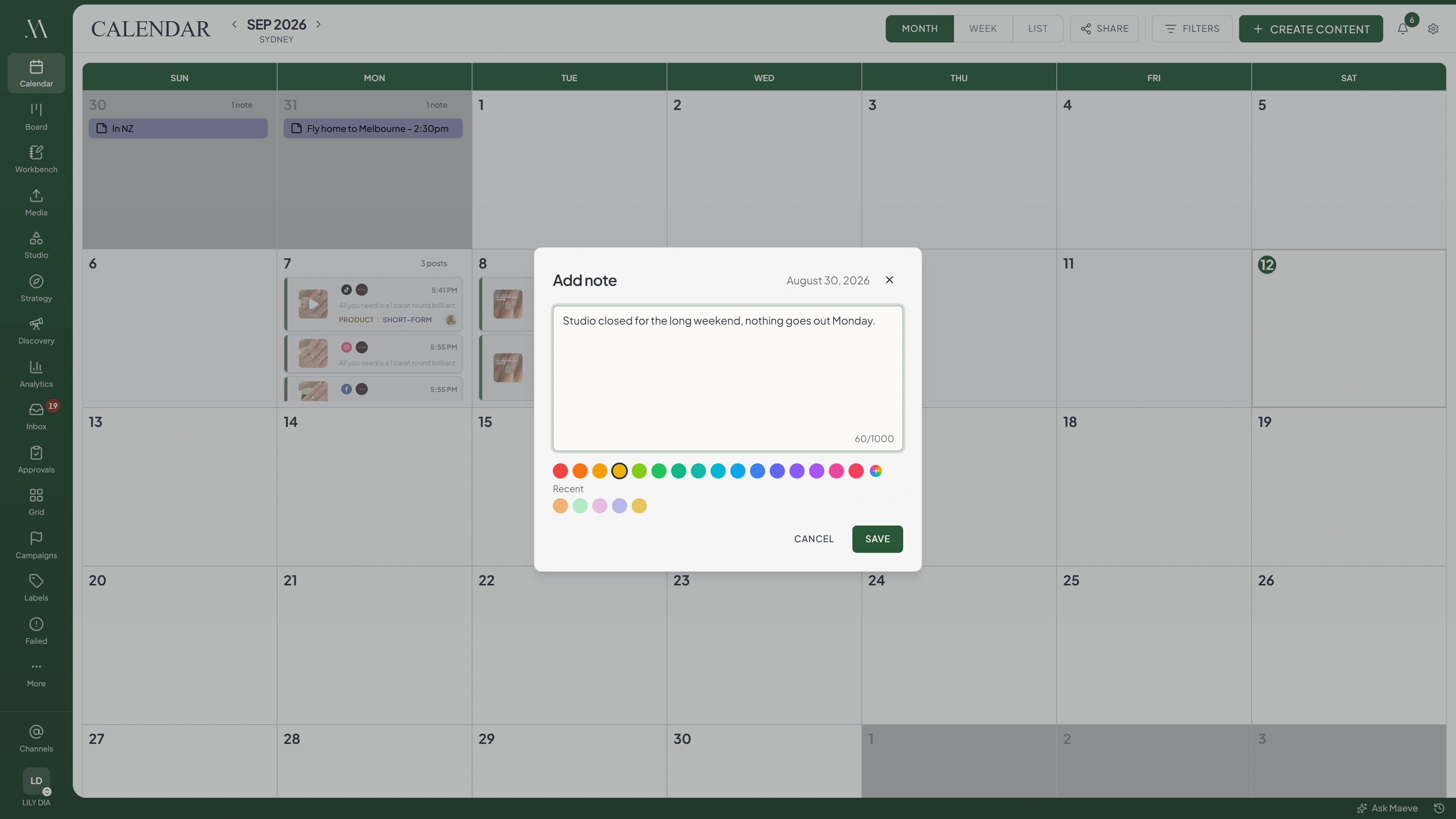Go to Media uploads
The width and height of the screenshot is (1456, 819).
tap(36, 202)
